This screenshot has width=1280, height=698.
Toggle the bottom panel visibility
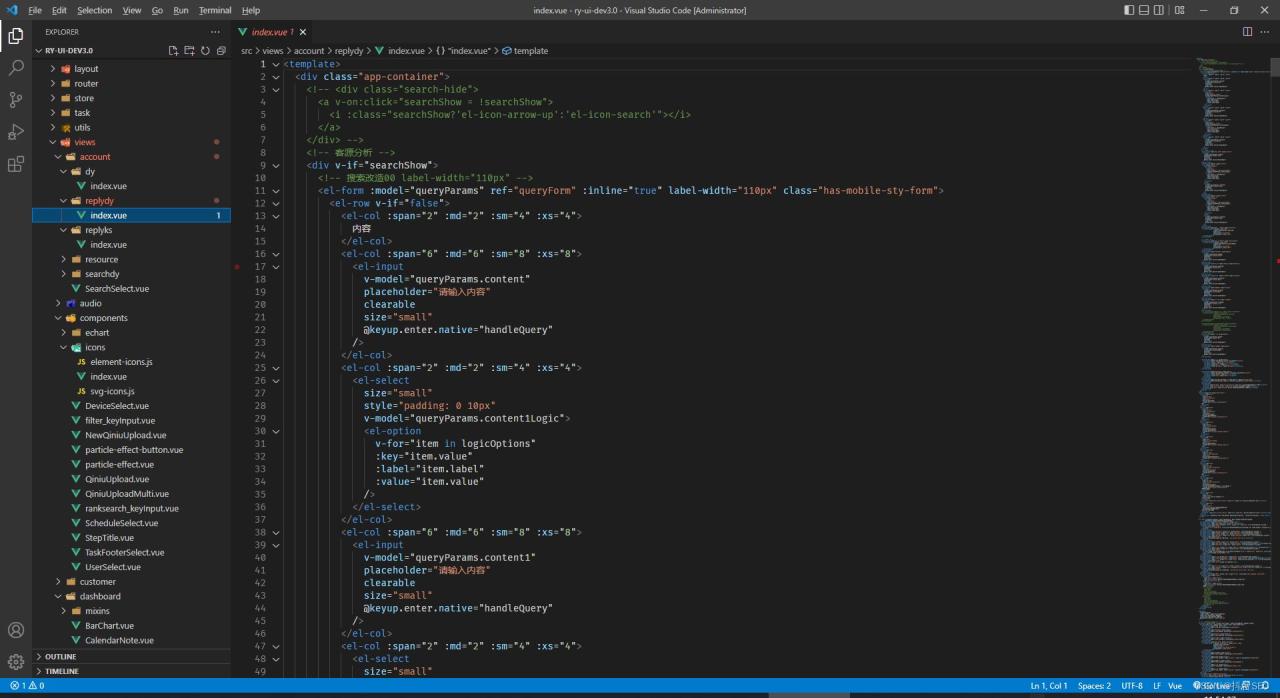click(1144, 10)
